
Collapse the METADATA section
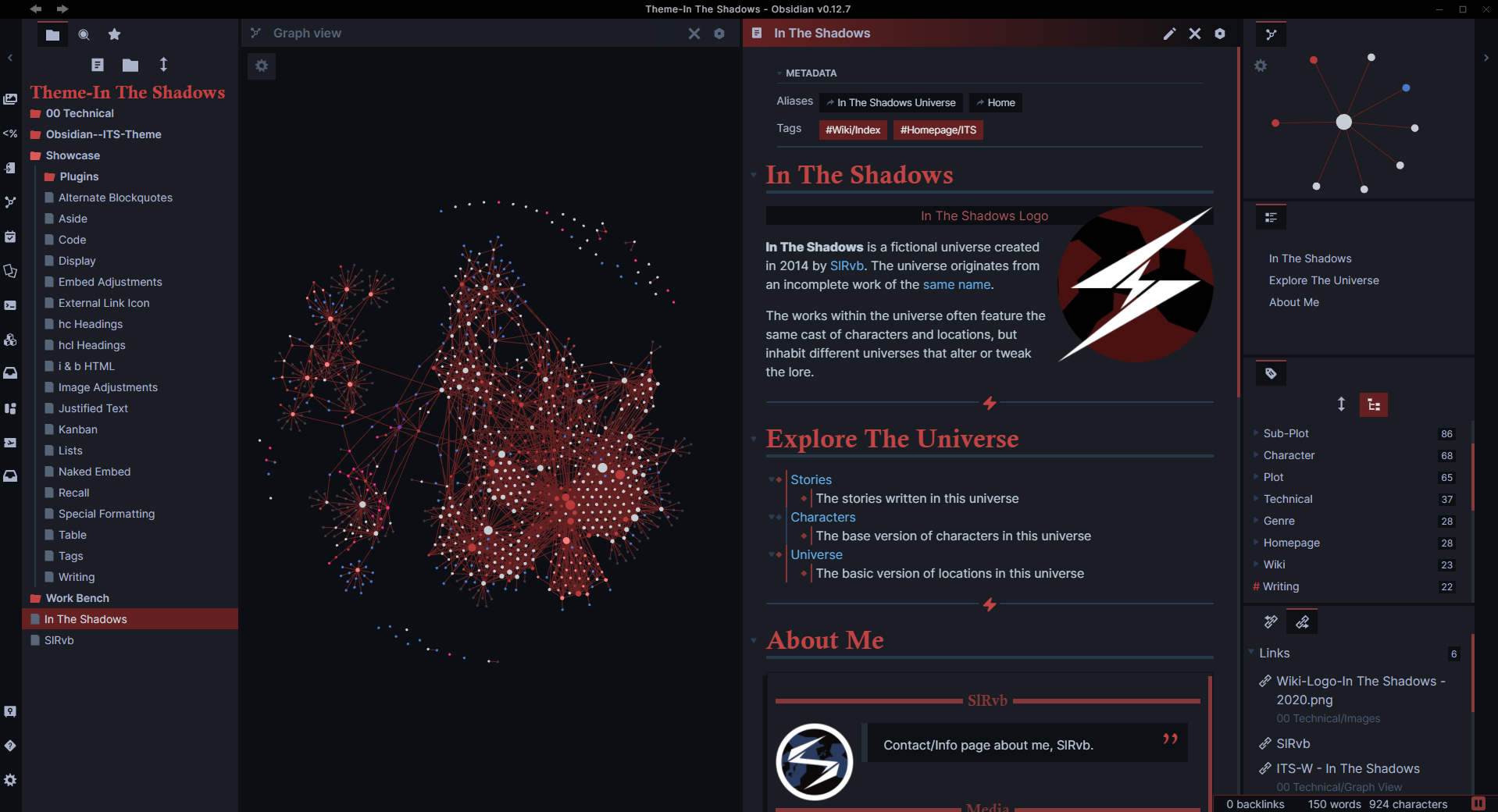pyautogui.click(x=778, y=73)
